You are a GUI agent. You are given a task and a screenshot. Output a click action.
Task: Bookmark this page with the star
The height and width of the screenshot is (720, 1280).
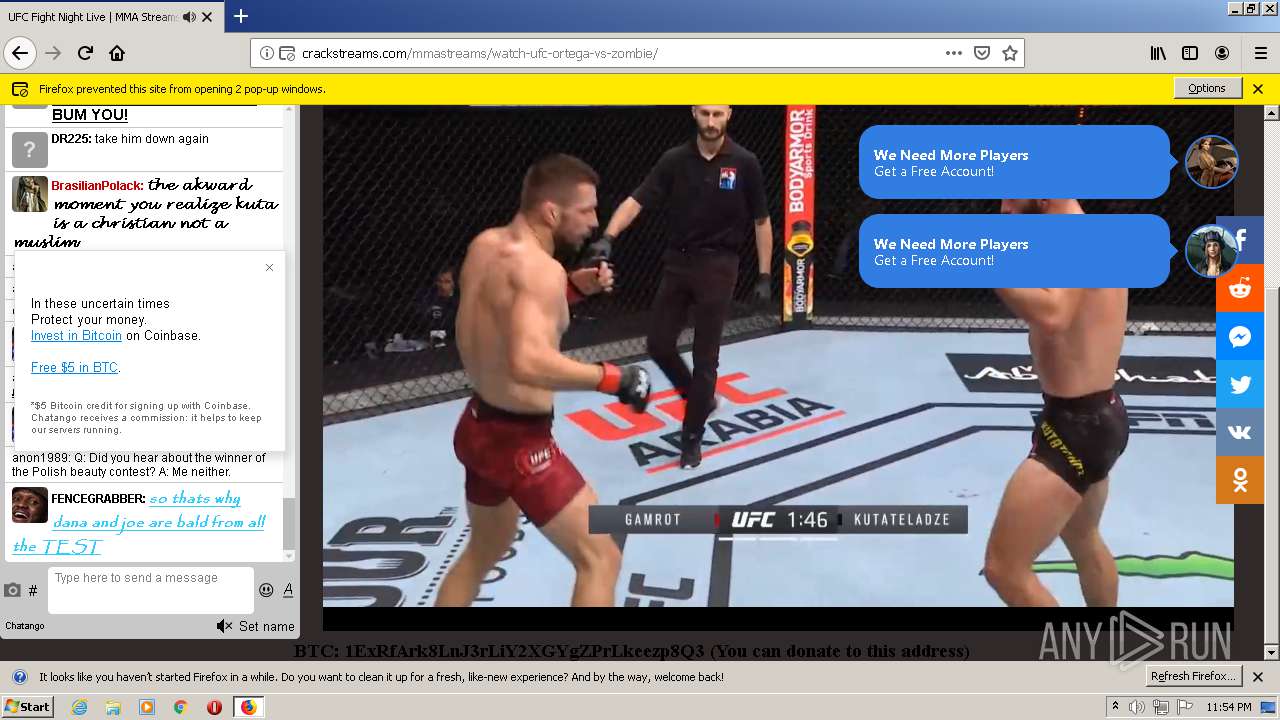(x=1010, y=53)
